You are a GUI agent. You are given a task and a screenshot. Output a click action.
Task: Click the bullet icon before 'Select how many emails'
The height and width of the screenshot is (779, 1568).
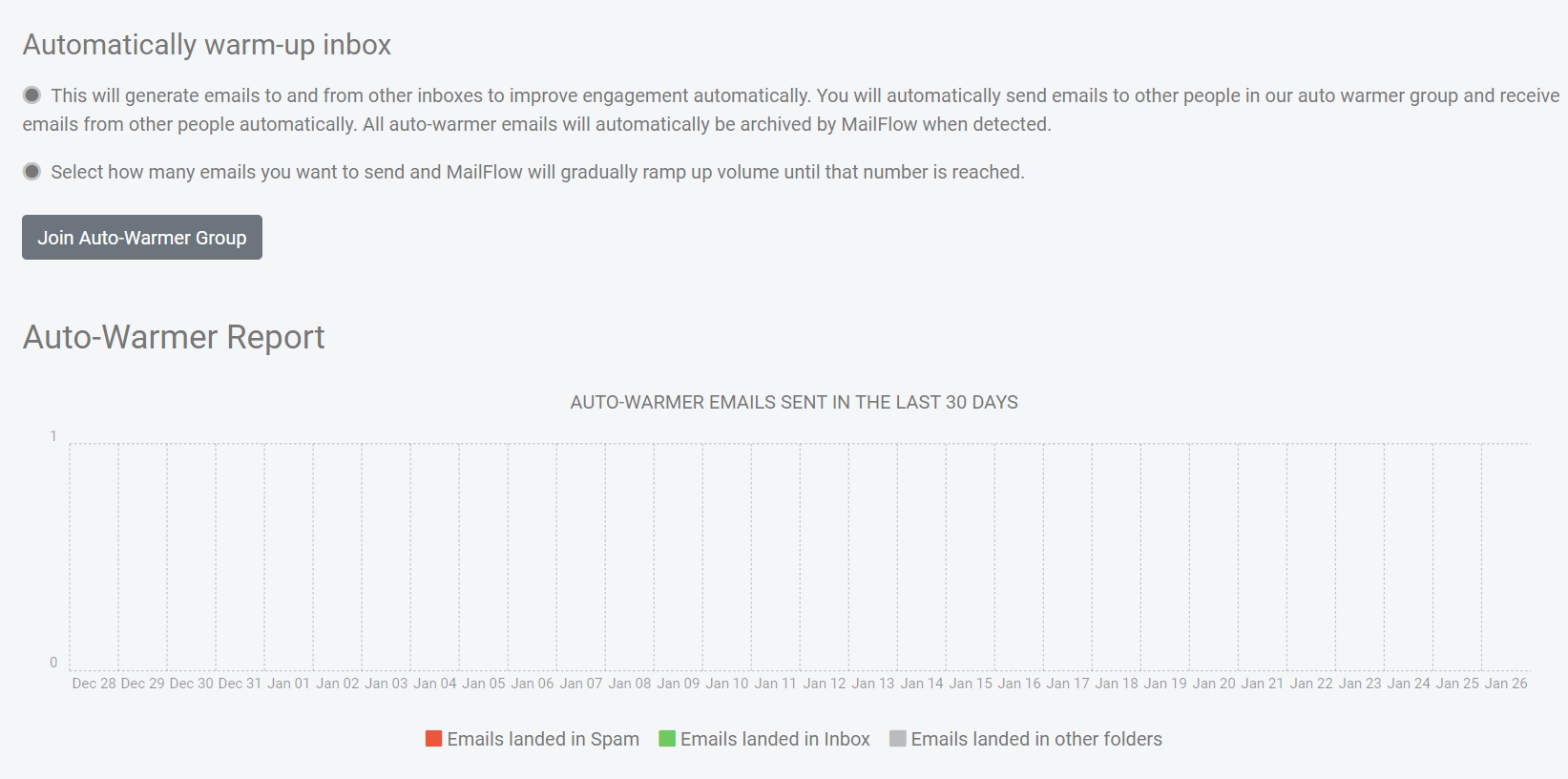(32, 171)
